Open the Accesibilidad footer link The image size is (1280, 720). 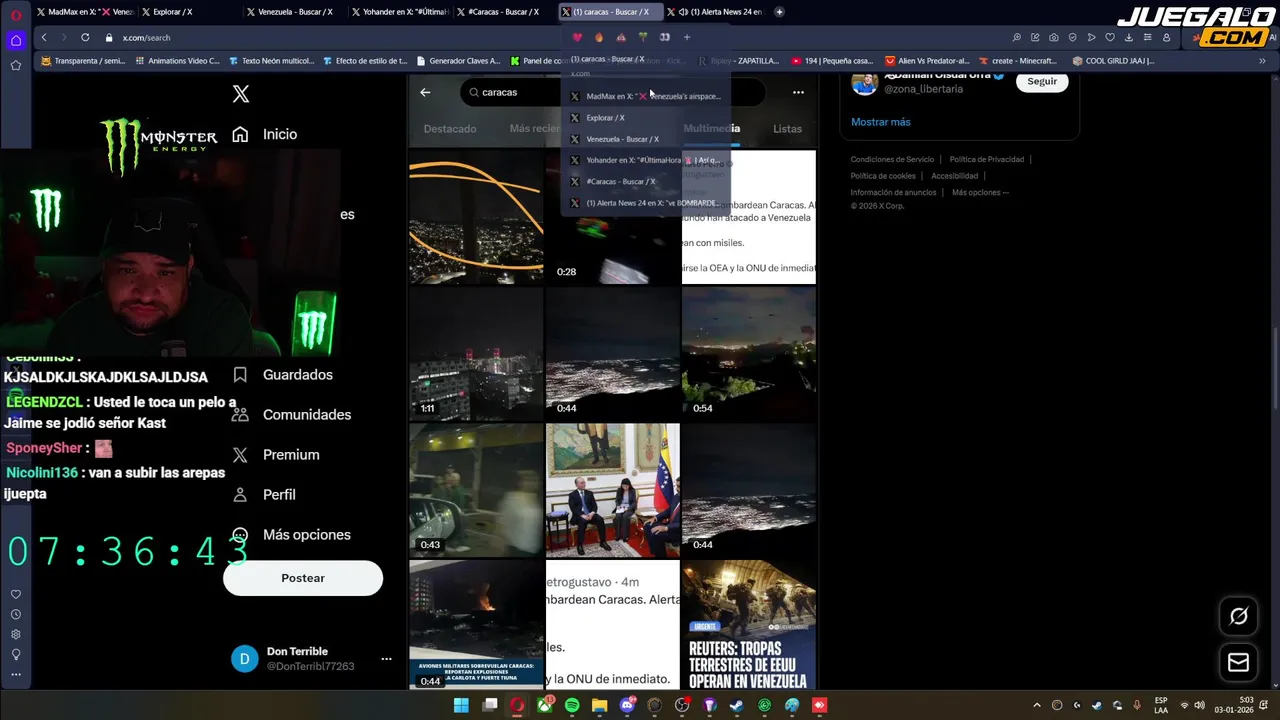954,176
